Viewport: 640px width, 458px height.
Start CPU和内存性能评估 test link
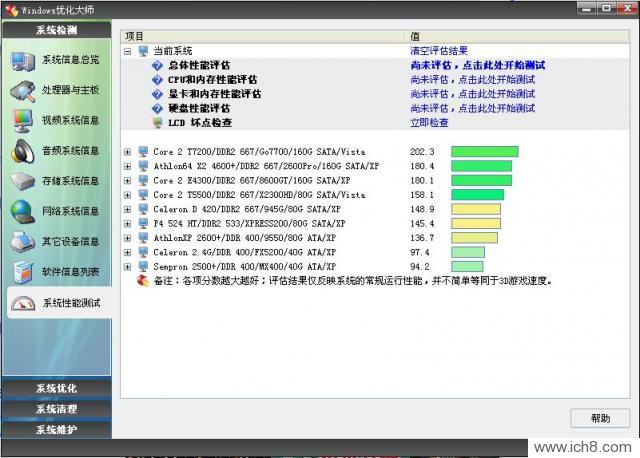pos(473,80)
